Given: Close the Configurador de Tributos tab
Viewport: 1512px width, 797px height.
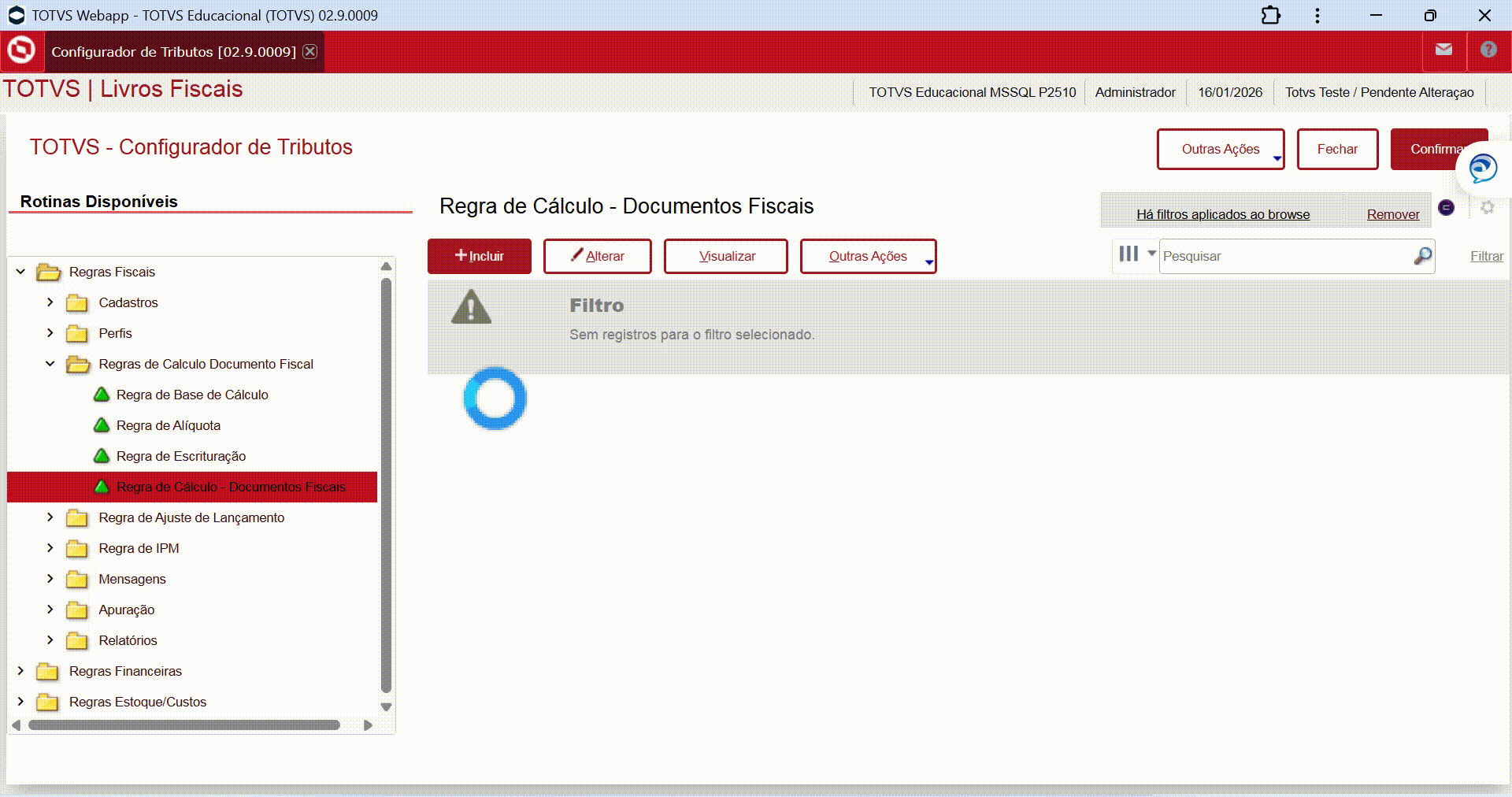Looking at the screenshot, I should coord(310,51).
